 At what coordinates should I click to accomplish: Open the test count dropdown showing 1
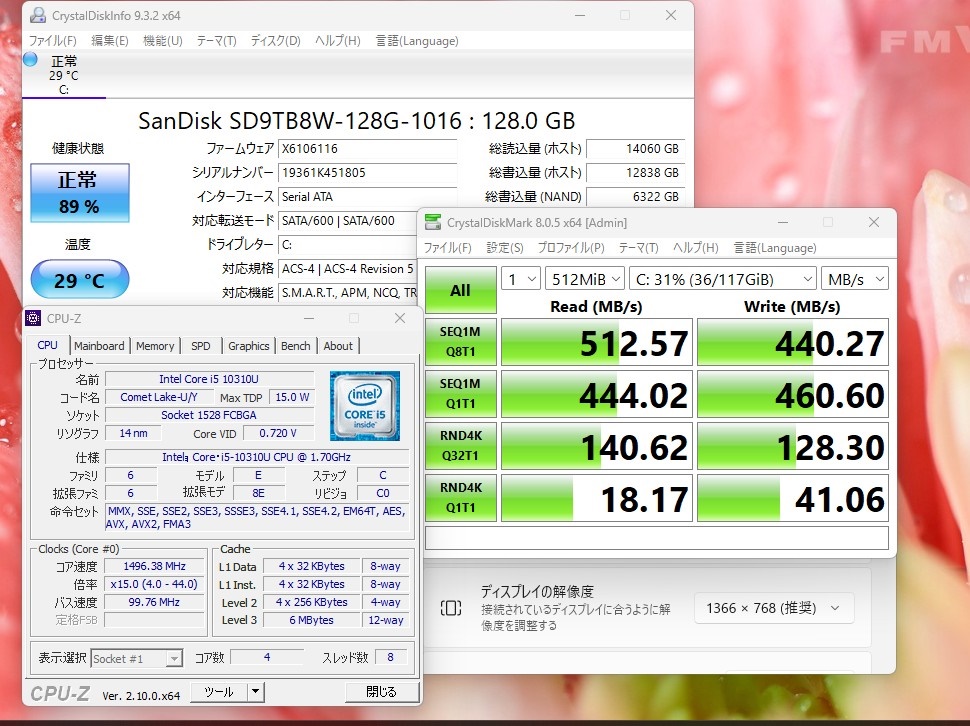click(521, 279)
